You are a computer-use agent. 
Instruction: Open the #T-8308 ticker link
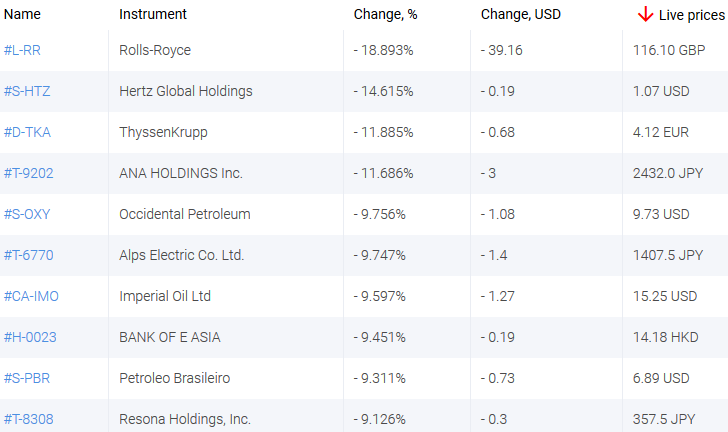(x=29, y=419)
